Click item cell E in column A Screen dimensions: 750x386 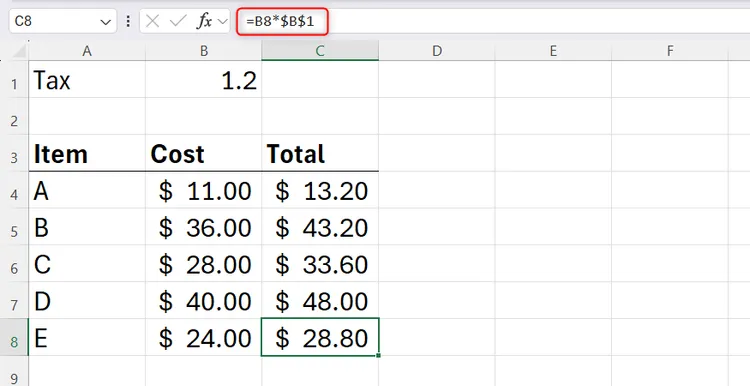coord(87,337)
